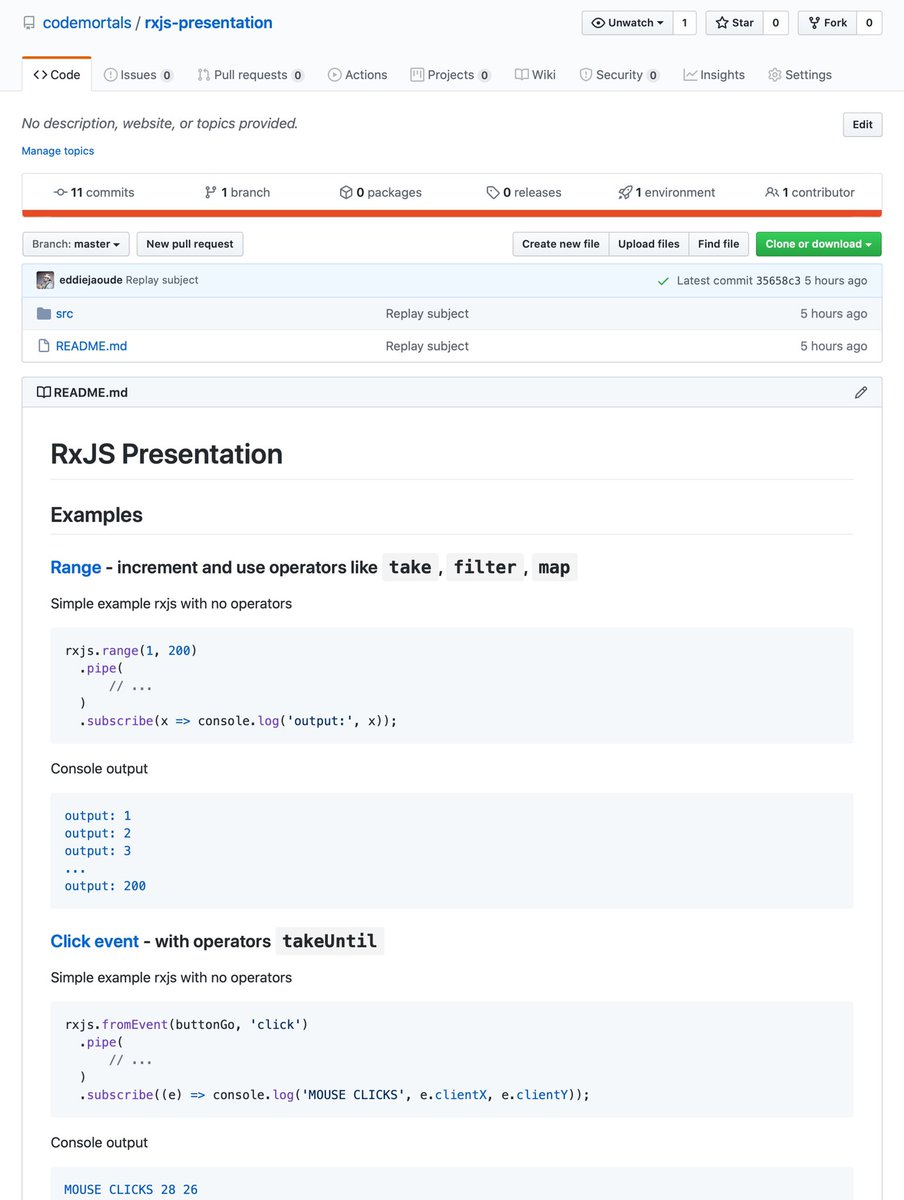904x1200 pixels.
Task: Click Find file button
Action: (718, 244)
